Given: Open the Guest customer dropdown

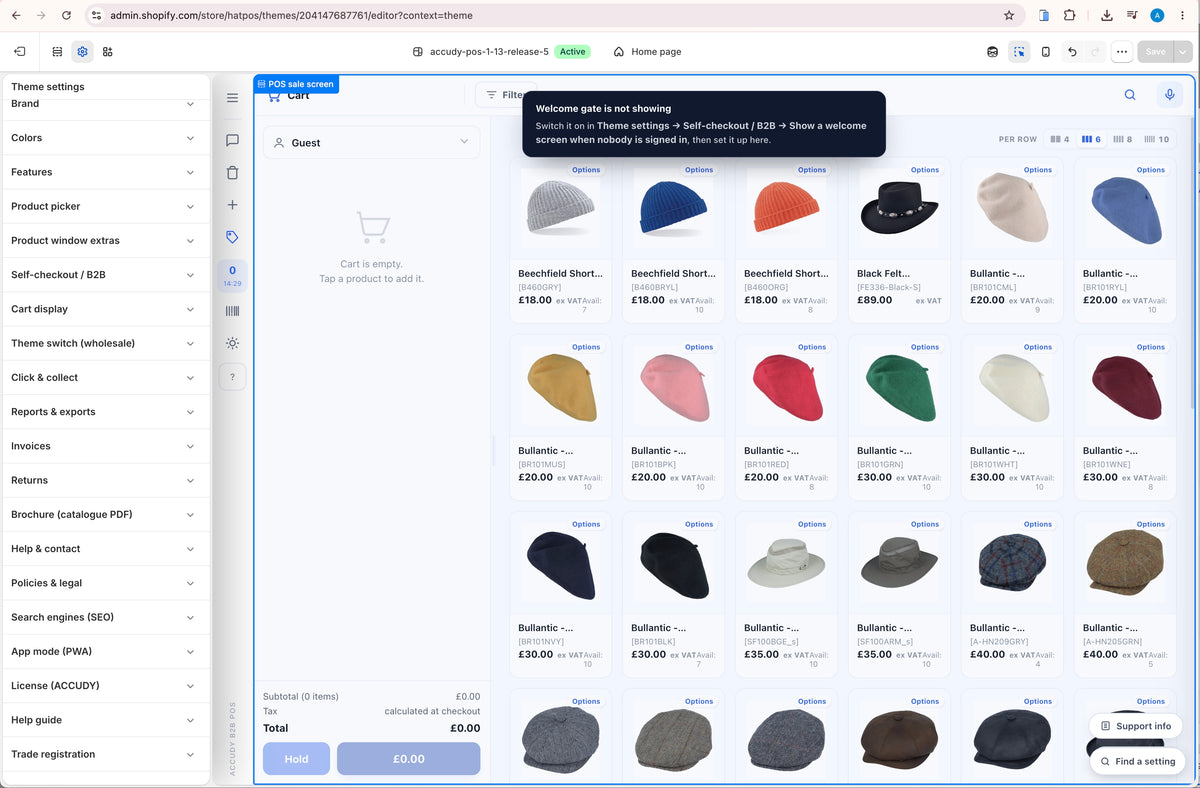Looking at the screenshot, I should pos(371,142).
